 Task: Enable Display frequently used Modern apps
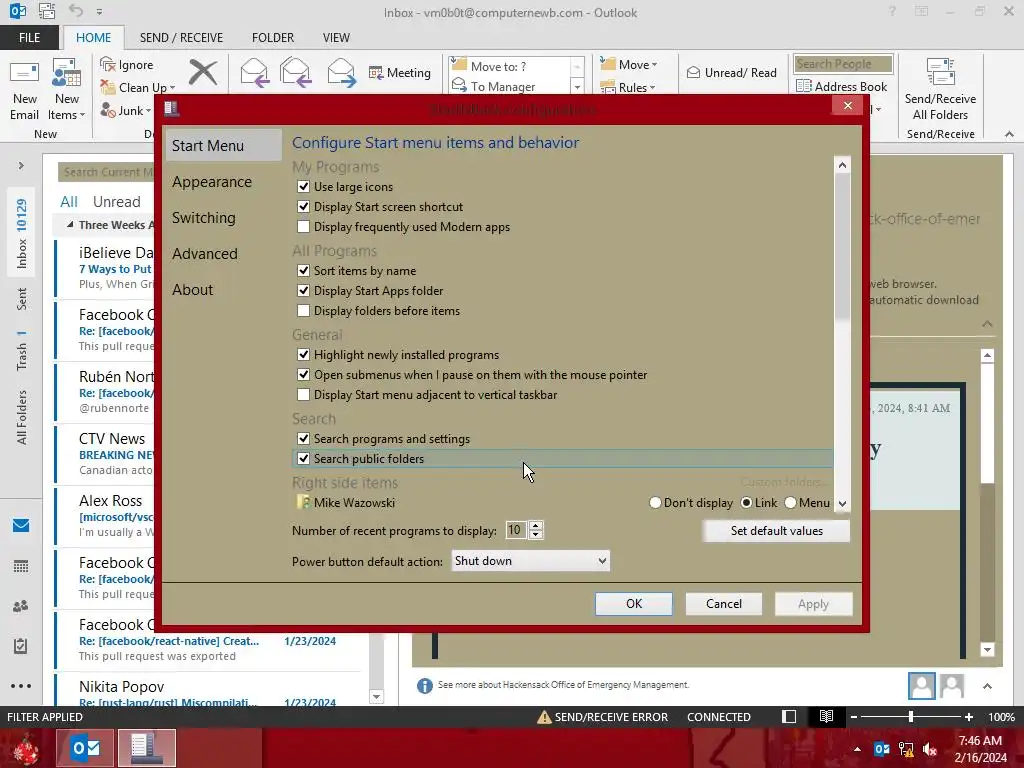(303, 227)
